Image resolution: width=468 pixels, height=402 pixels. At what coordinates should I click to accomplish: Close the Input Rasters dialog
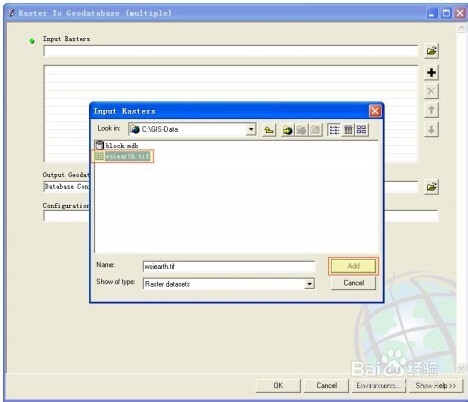(375, 111)
